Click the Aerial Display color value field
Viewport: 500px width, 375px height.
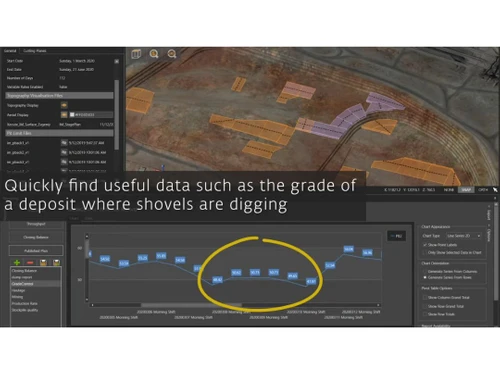coord(91,115)
